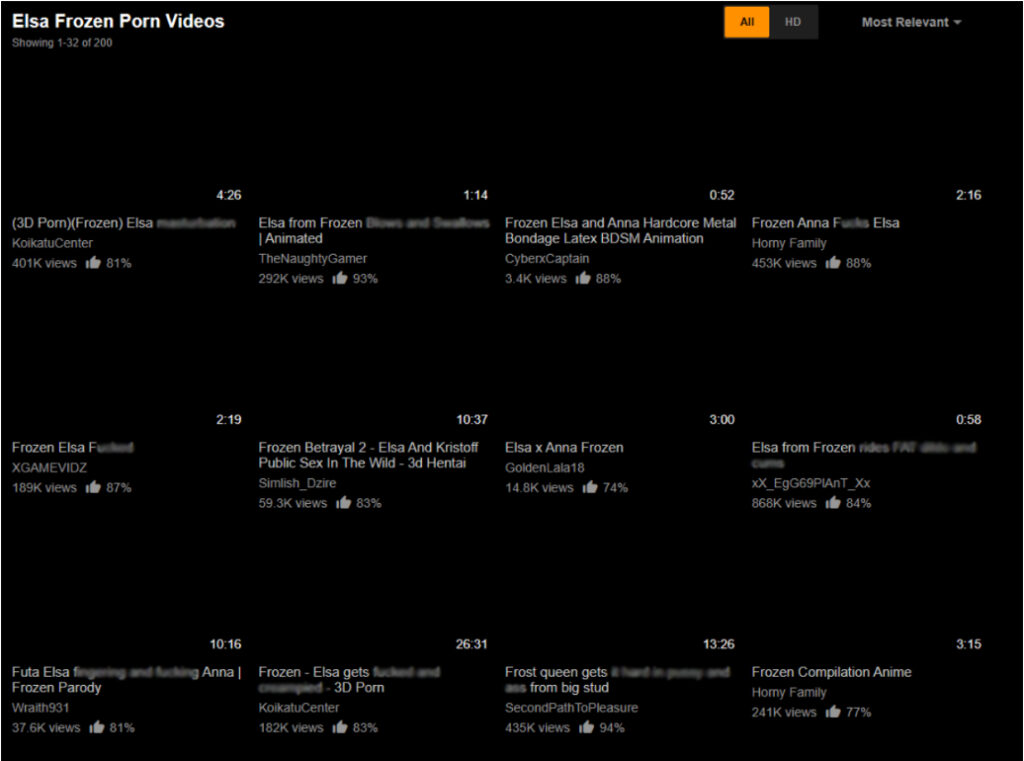This screenshot has height=761, width=1024.
Task: Click the 13:26 duration label
Action: click(718, 644)
